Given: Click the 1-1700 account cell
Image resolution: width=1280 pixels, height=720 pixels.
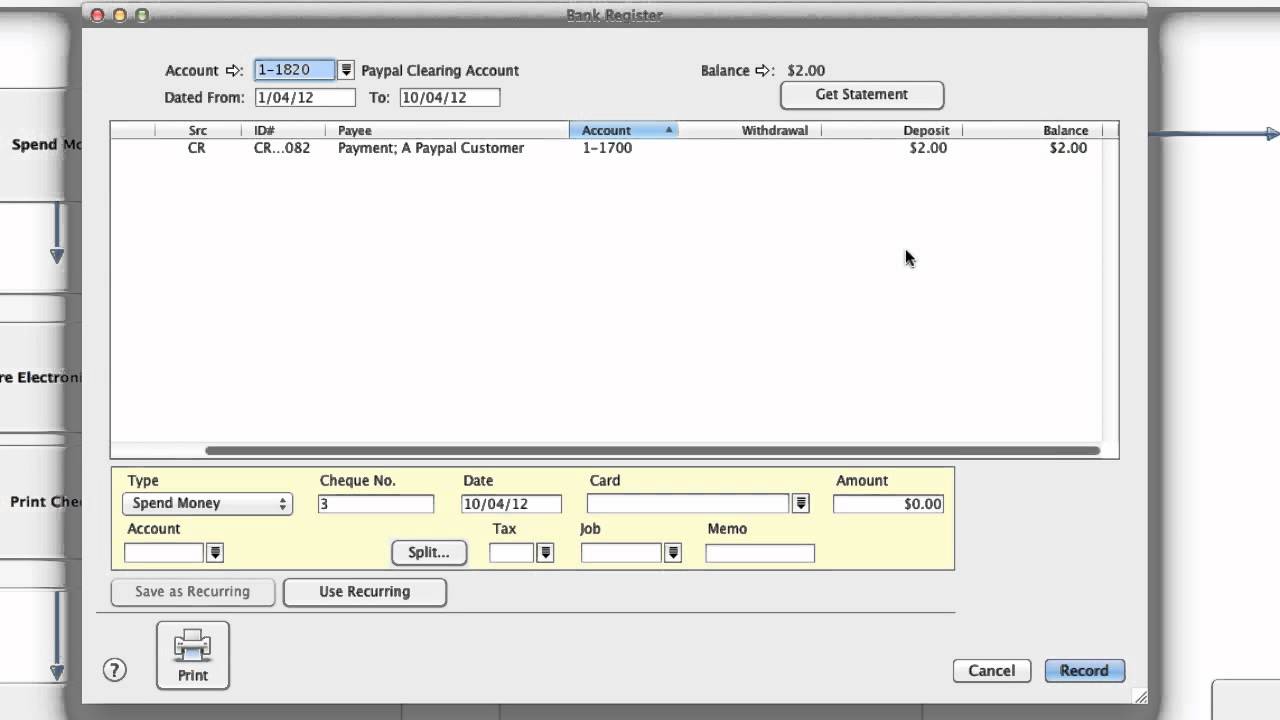Looking at the screenshot, I should 607,148.
